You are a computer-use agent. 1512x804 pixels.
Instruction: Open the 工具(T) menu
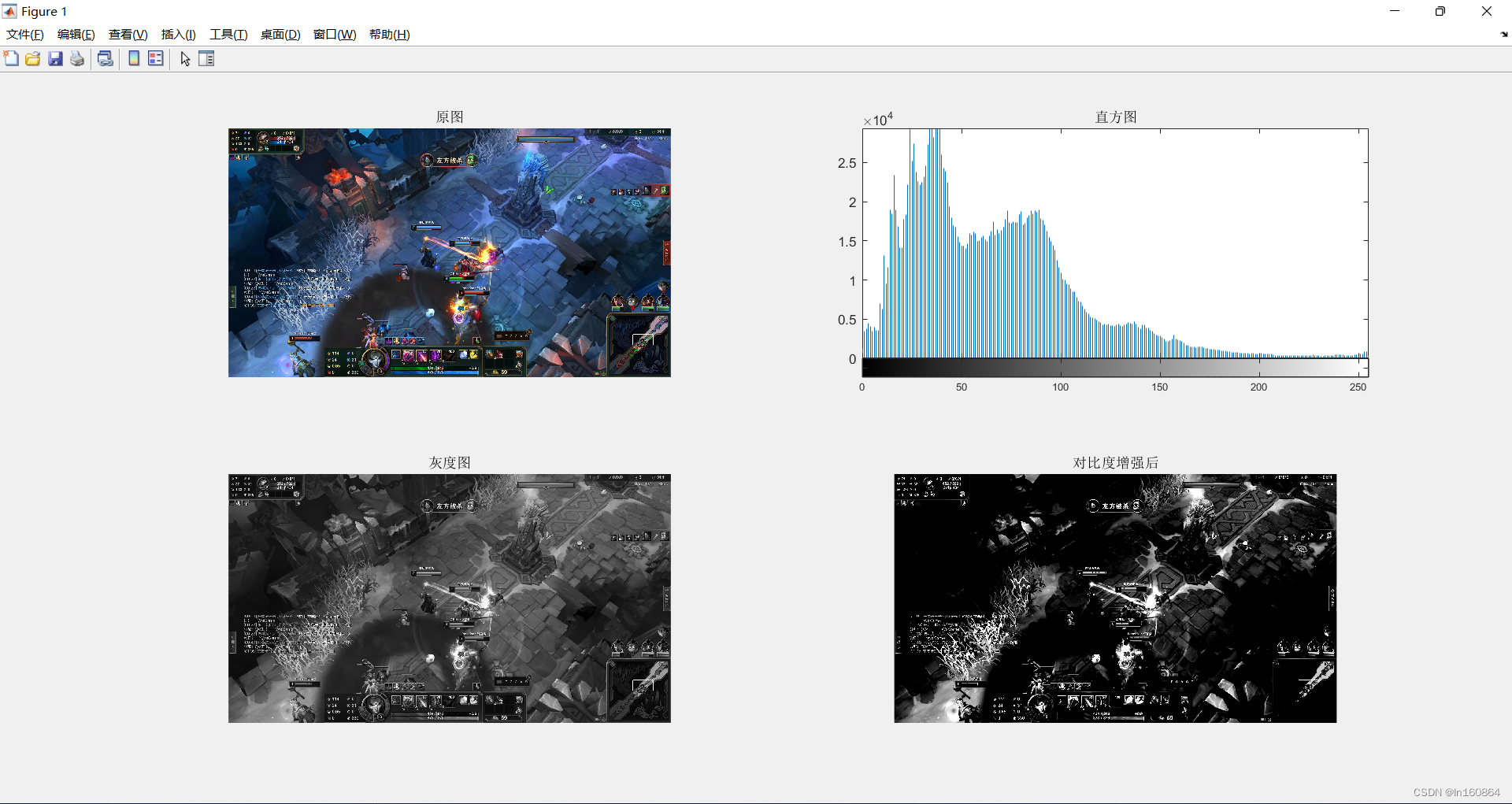pos(228,34)
